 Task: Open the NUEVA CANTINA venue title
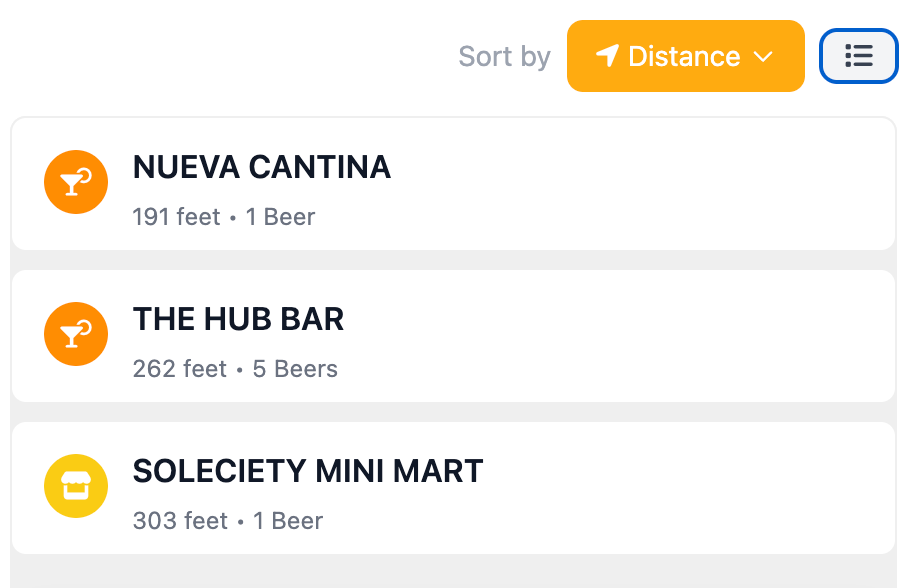tap(262, 167)
